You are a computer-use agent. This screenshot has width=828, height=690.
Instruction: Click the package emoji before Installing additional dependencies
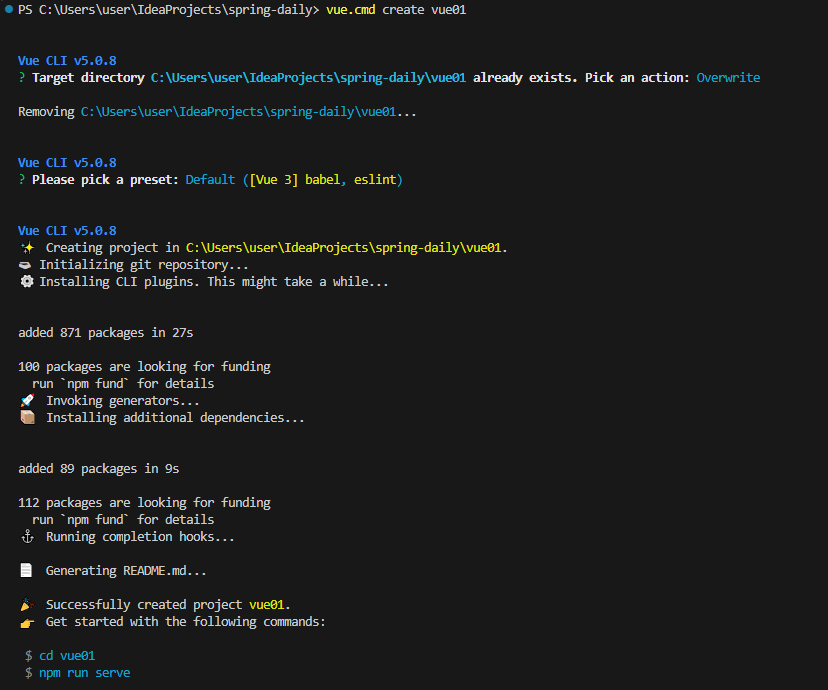(27, 418)
